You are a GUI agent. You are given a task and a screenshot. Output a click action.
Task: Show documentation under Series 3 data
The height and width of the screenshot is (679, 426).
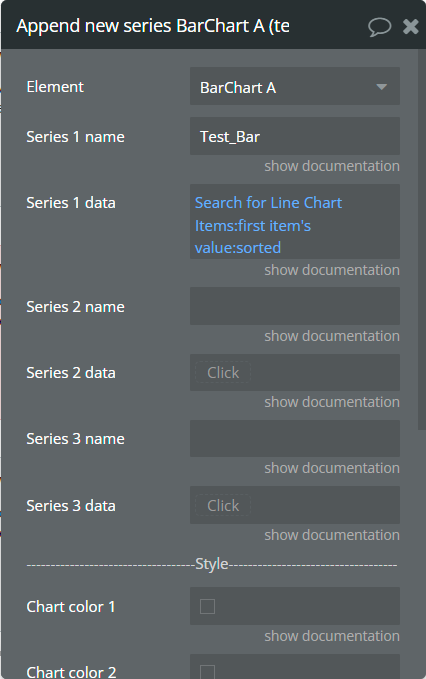tap(332, 535)
